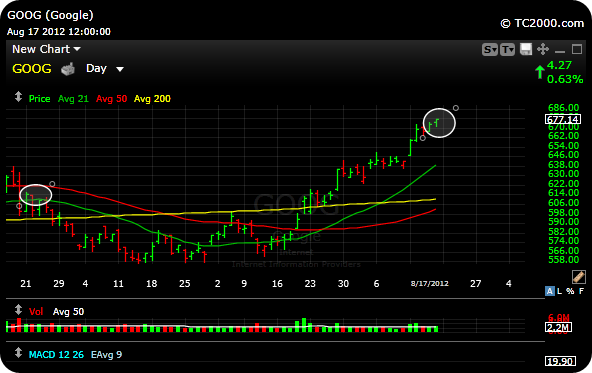592x373 pixels.
Task: Click the volume Avg 50 legend label
Action: (x=68, y=312)
